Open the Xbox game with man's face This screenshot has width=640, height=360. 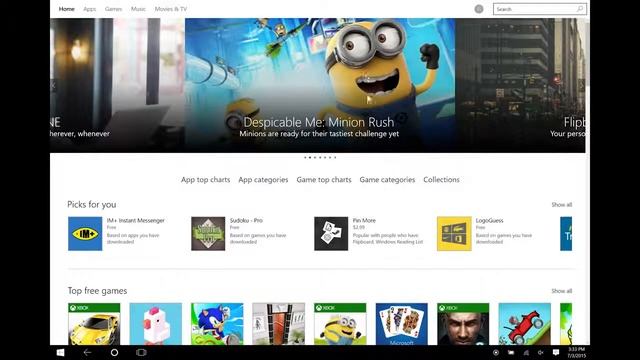coord(463,324)
